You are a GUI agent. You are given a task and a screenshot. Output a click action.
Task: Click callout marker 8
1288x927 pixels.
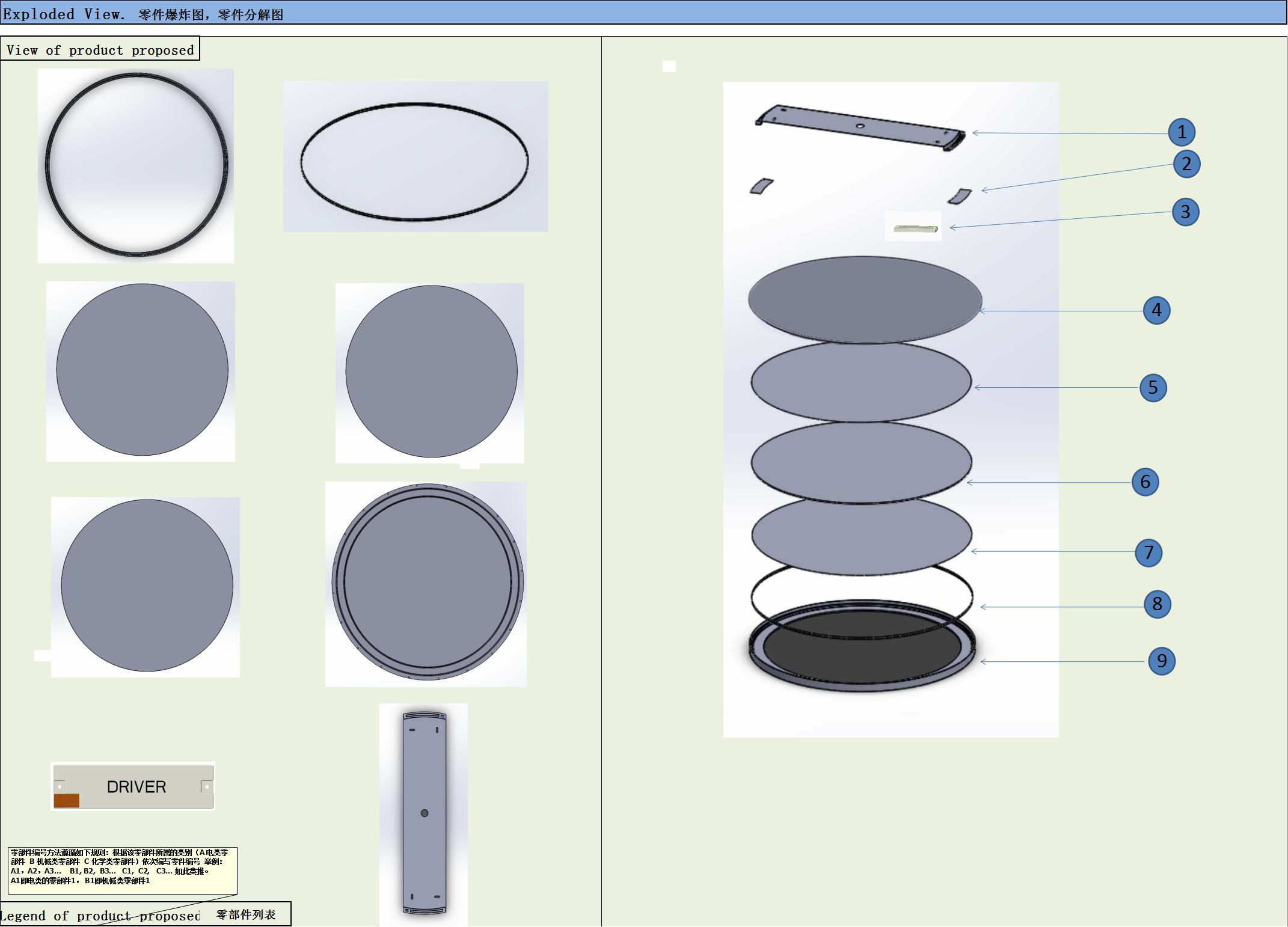tap(1156, 604)
